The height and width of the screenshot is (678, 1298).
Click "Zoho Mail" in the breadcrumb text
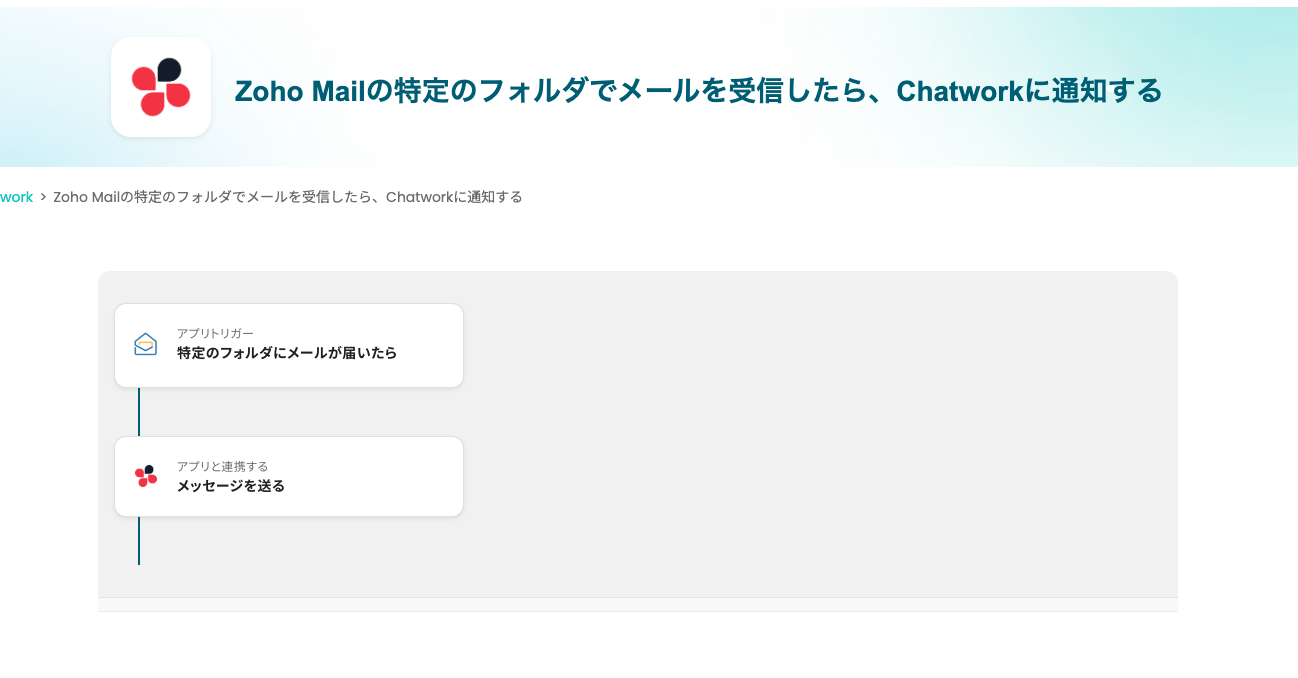coord(86,197)
